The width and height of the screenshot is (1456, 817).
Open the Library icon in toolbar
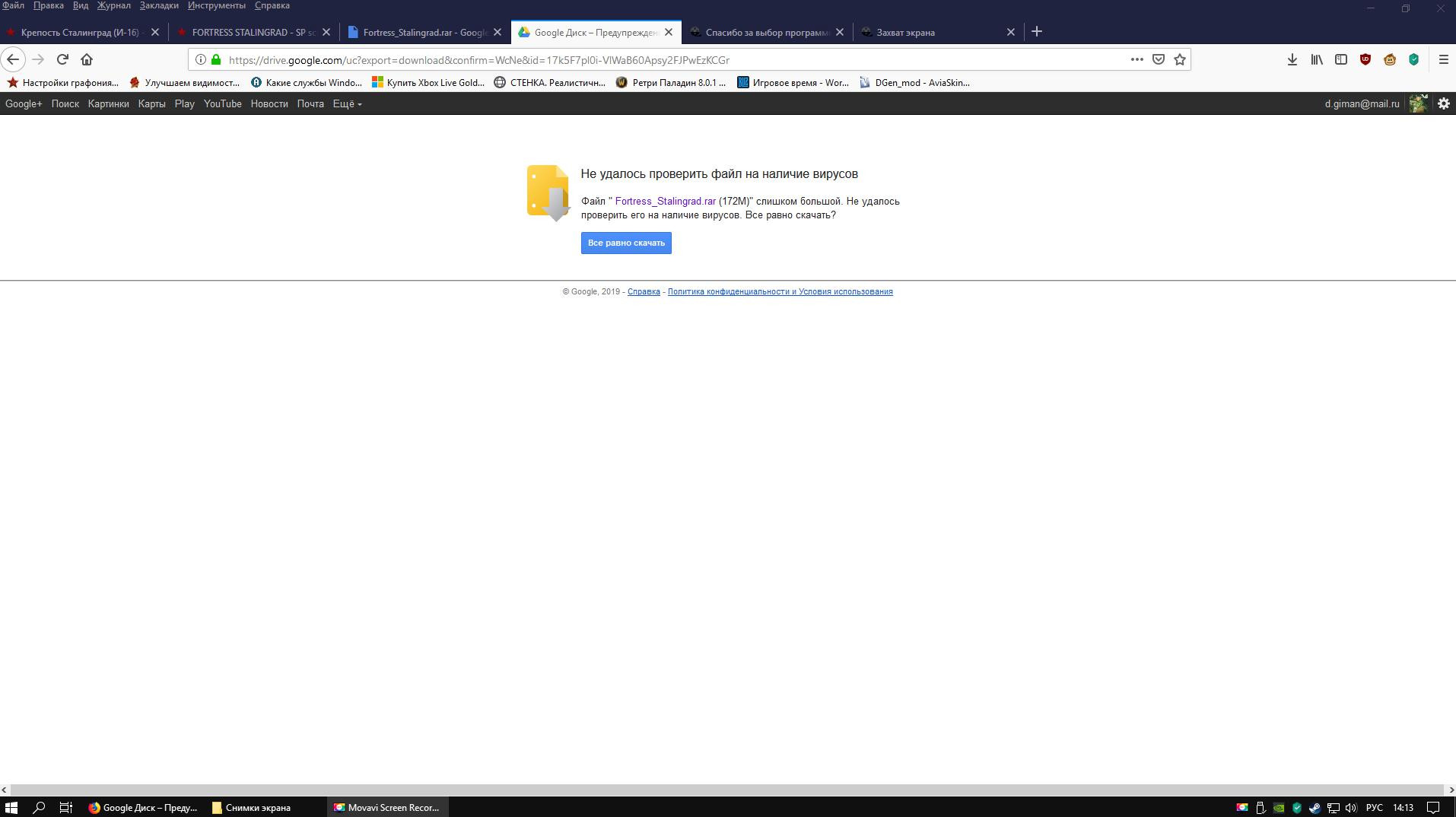click(x=1316, y=59)
